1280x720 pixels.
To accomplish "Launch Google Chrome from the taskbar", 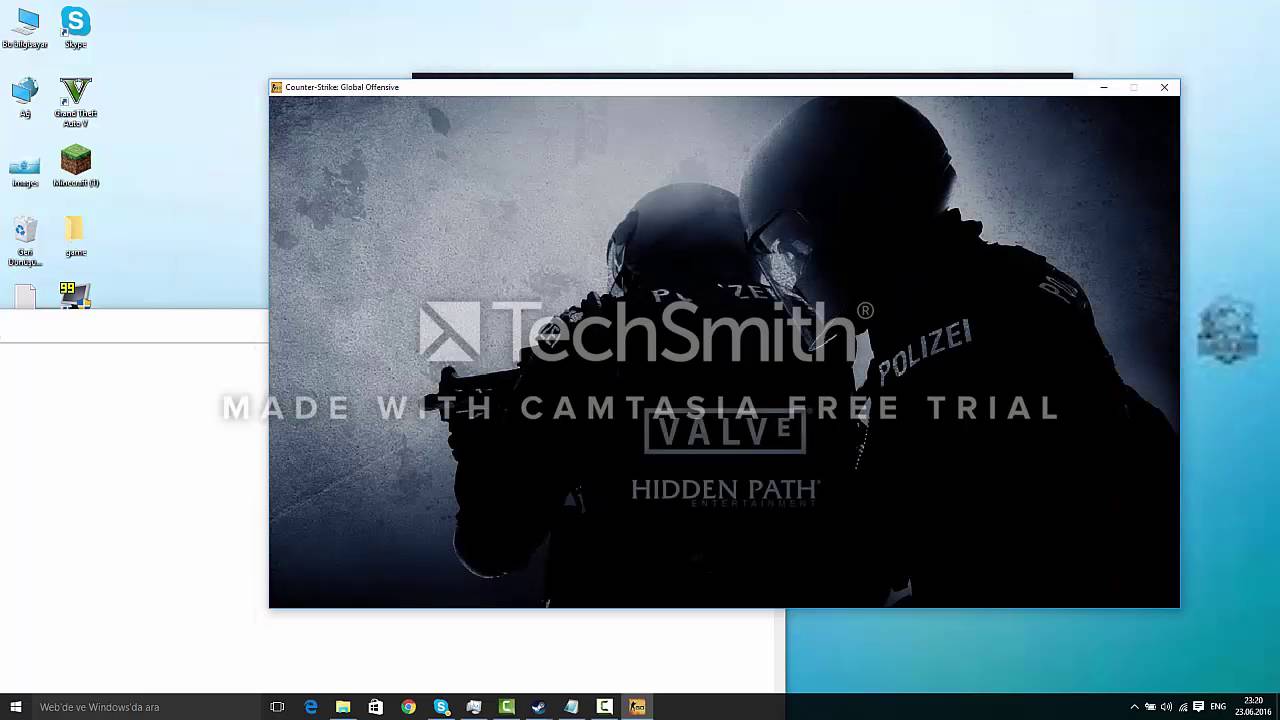I will click(x=408, y=707).
